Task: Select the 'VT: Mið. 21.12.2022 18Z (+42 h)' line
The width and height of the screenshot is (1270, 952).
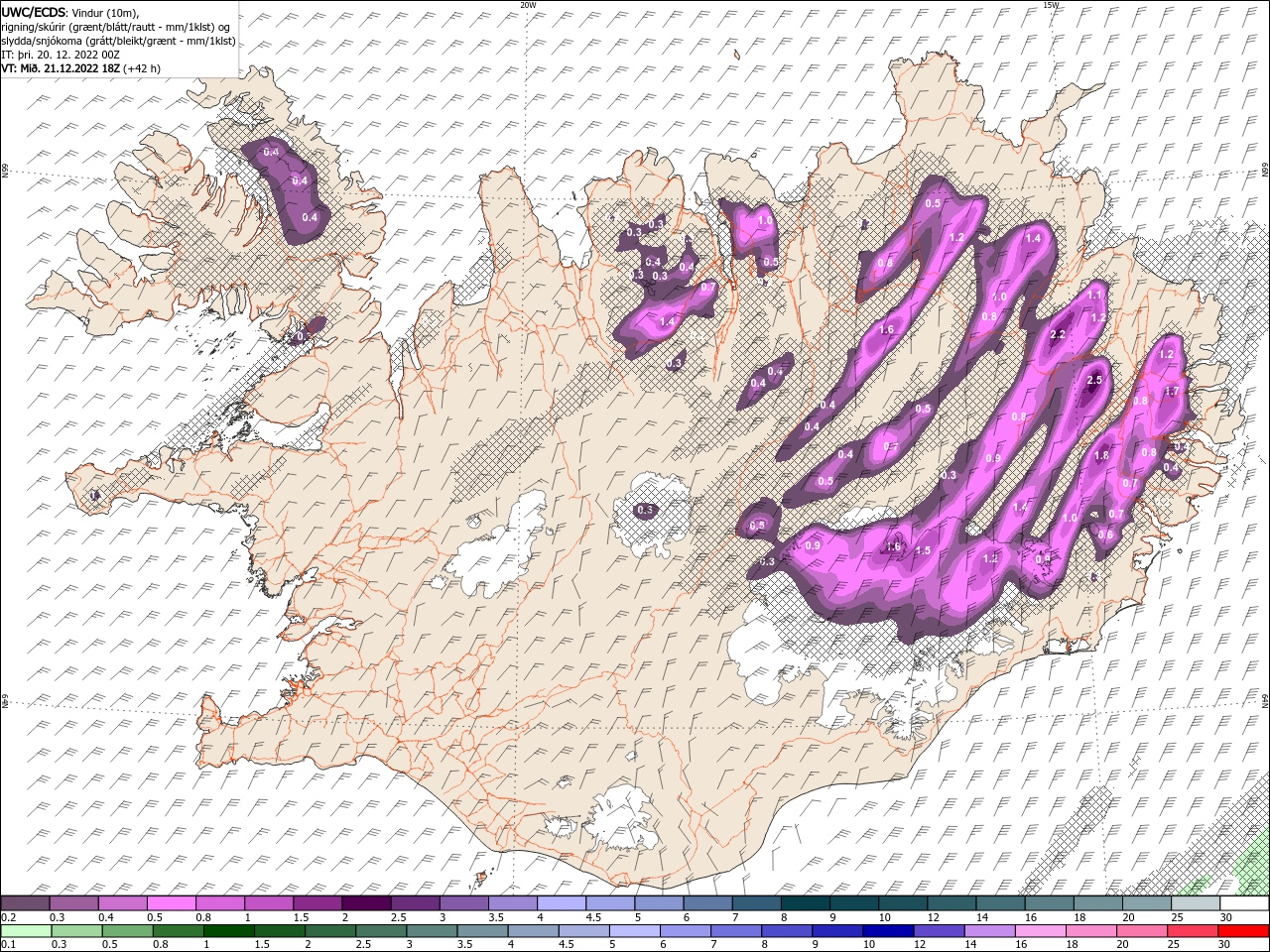Action: pos(81,68)
